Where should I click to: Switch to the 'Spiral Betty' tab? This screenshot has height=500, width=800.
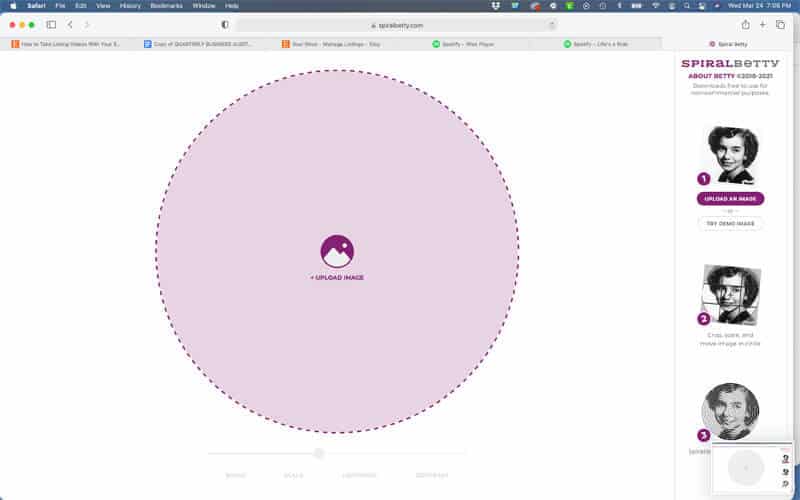[x=728, y=44]
